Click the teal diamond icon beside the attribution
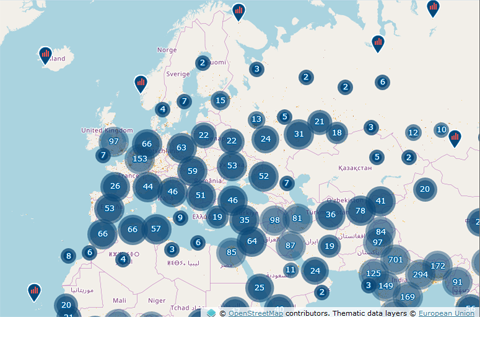Screen dimensions: 480x360 pos(211,313)
